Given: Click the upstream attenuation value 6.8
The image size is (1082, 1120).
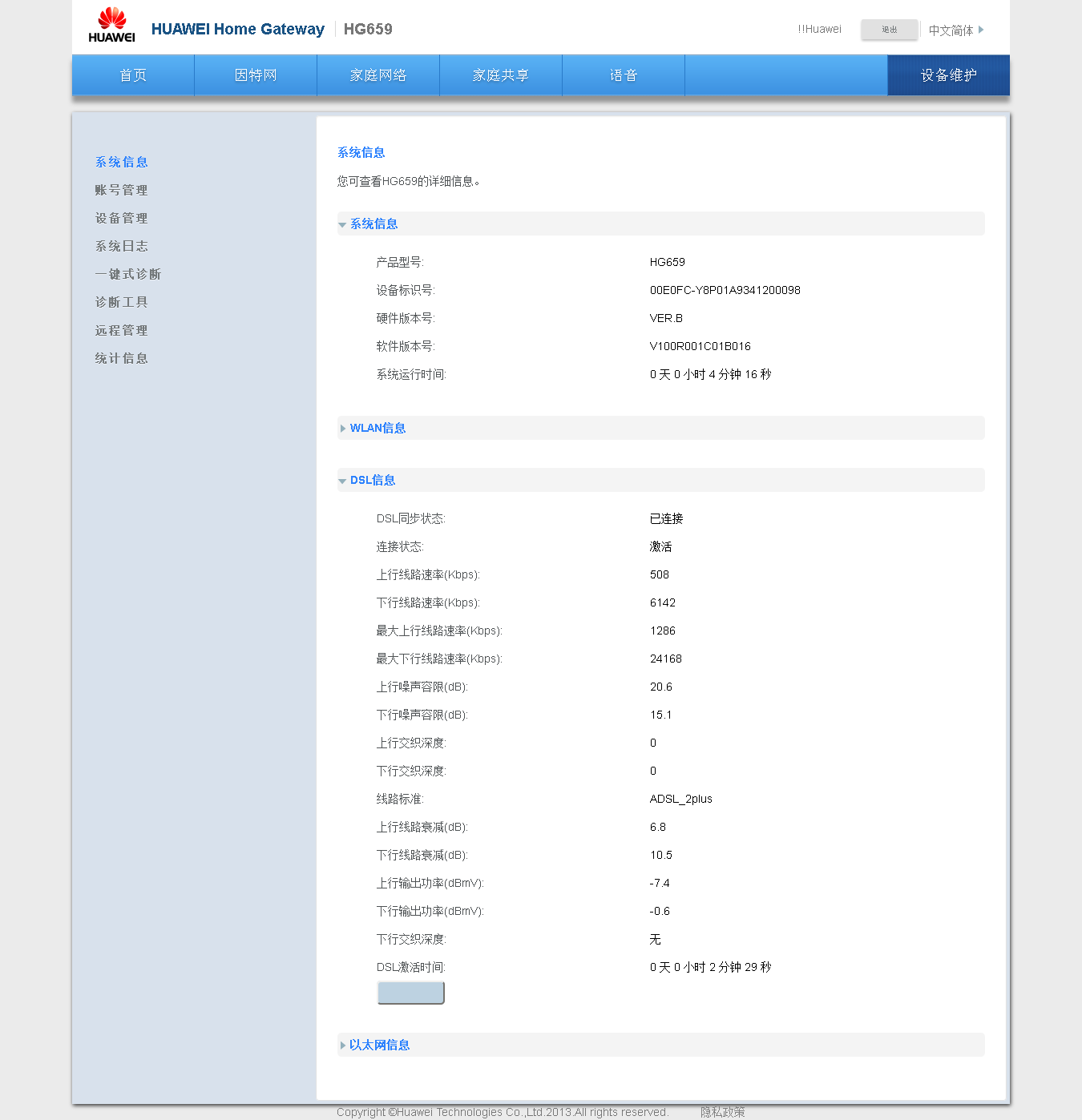Looking at the screenshot, I should click(658, 827).
